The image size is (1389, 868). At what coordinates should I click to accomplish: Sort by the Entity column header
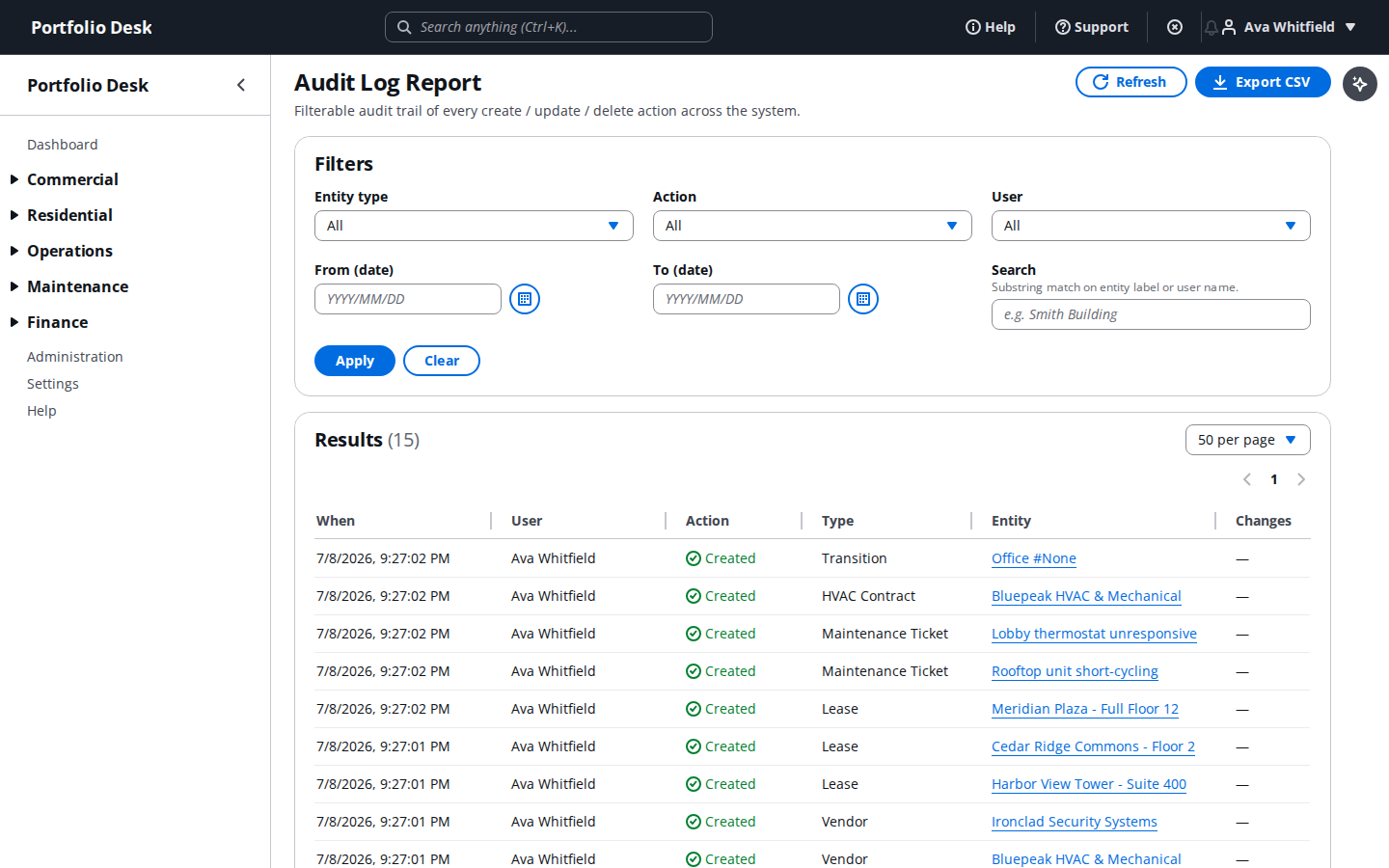pos(1011,521)
